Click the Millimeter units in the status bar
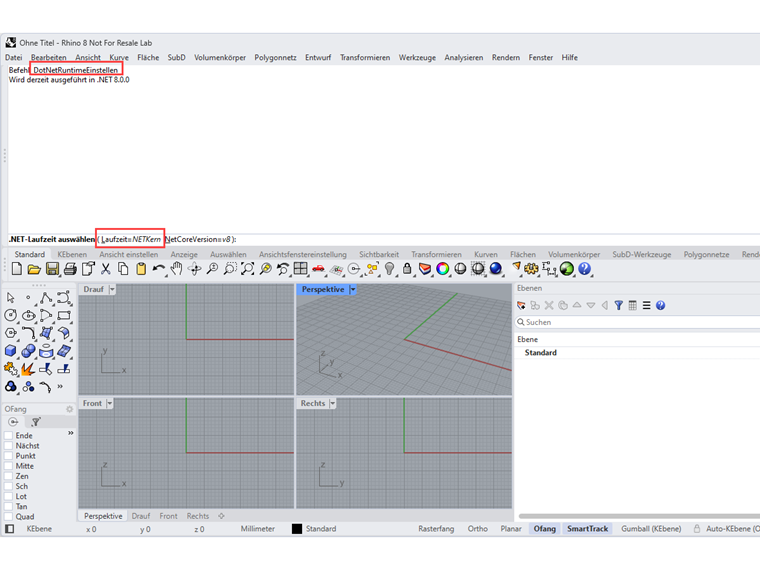 pyautogui.click(x=257, y=529)
